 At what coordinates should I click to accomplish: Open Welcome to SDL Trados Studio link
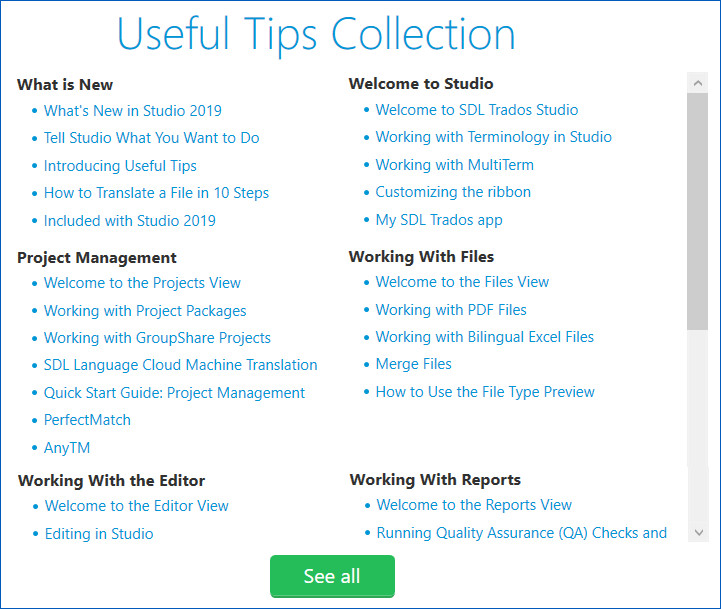tap(477, 110)
